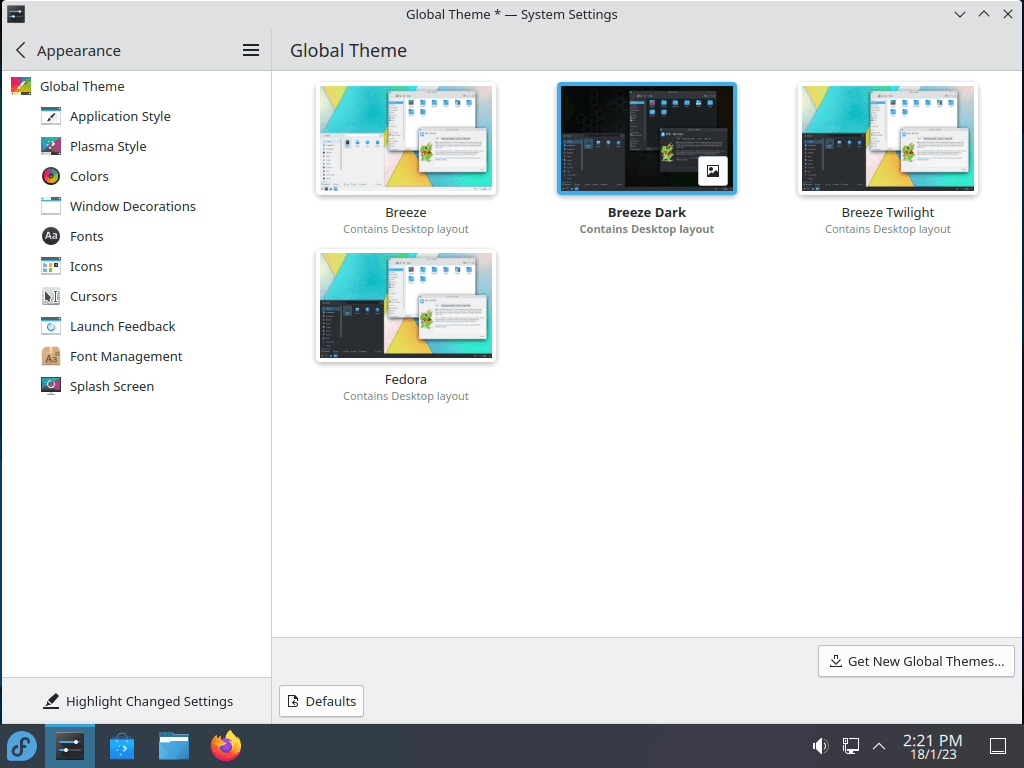The width and height of the screenshot is (1024, 768).
Task: Open Window Decorations settings
Action: pos(133,206)
